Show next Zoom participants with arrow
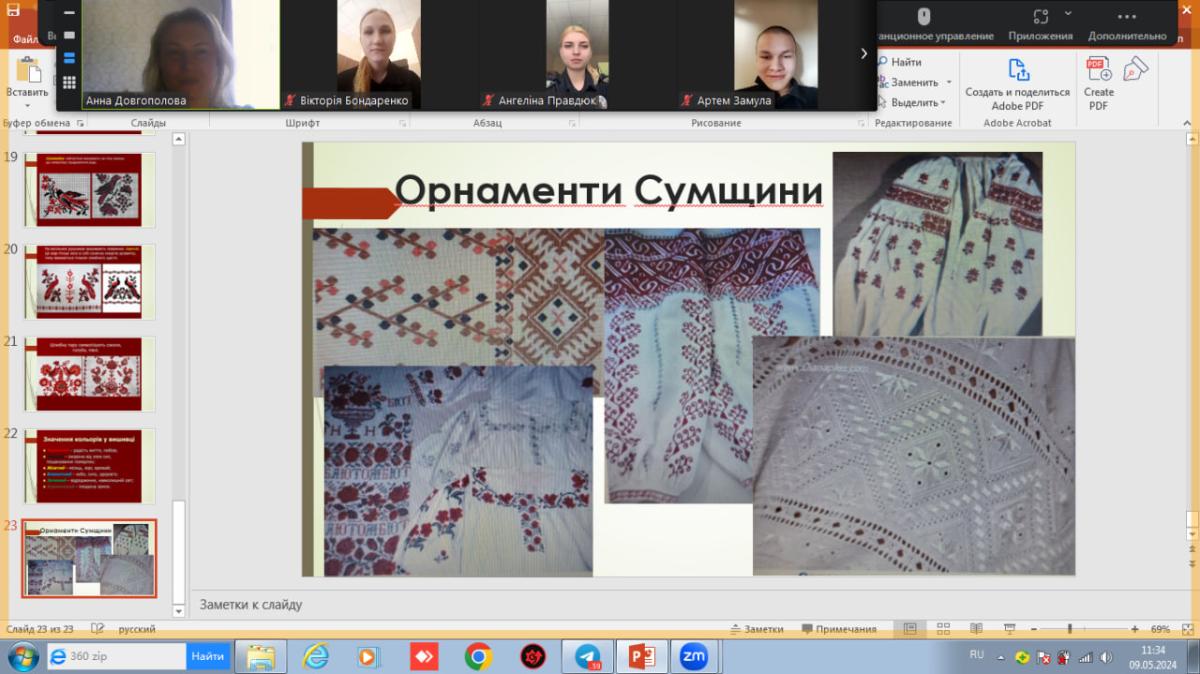The width and height of the screenshot is (1200, 674). point(864,54)
